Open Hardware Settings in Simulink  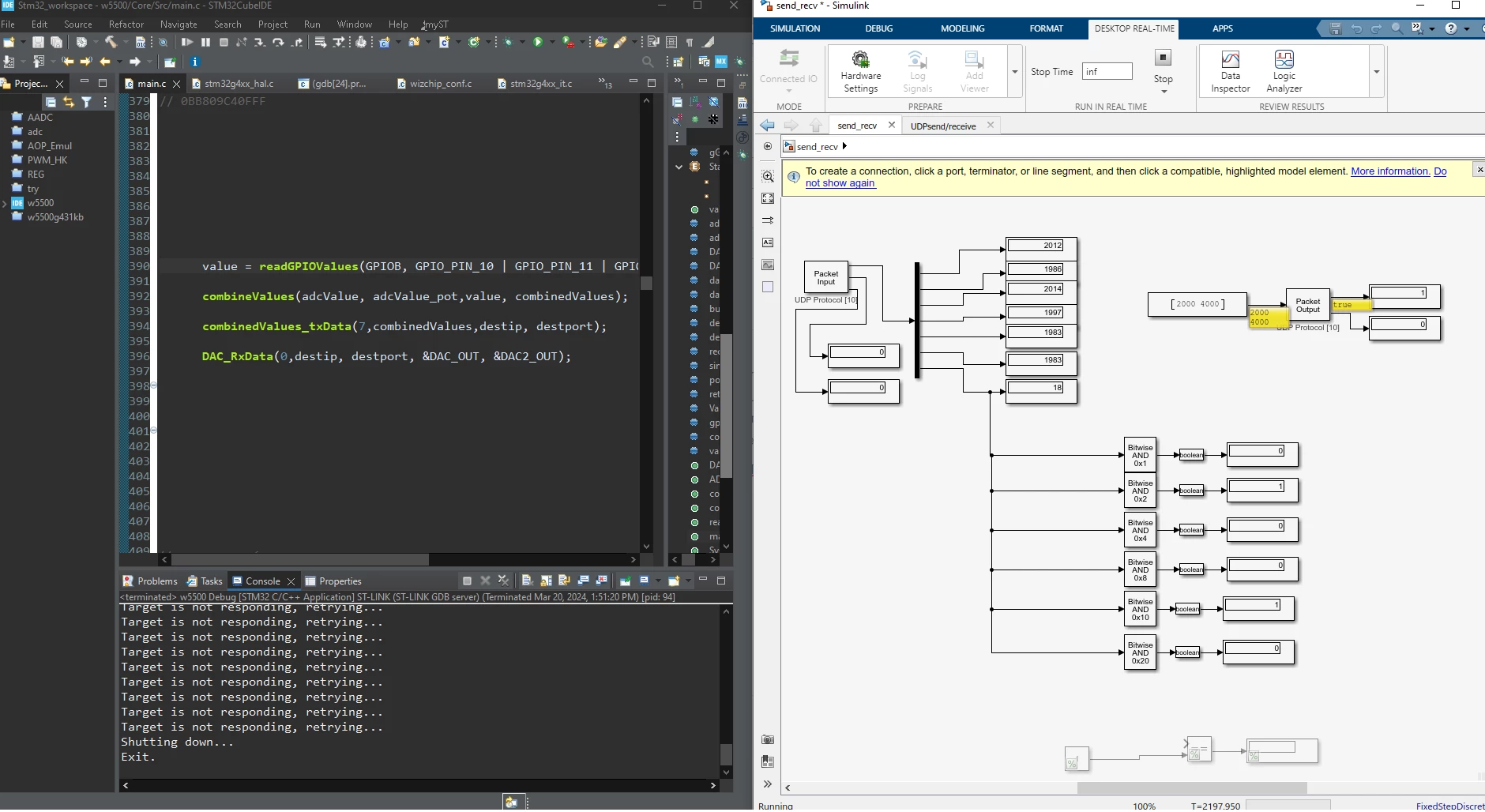point(860,72)
